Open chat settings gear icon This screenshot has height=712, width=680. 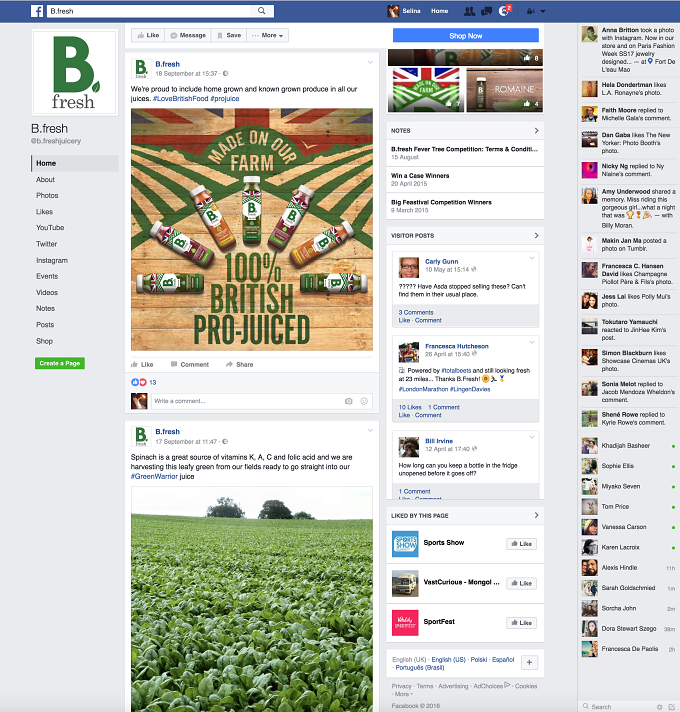pos(660,707)
